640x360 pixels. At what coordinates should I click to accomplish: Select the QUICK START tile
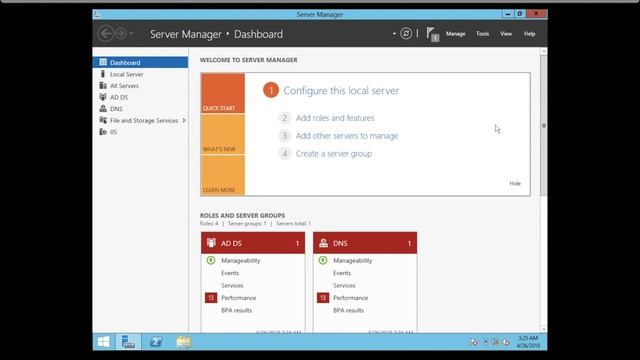pos(223,93)
